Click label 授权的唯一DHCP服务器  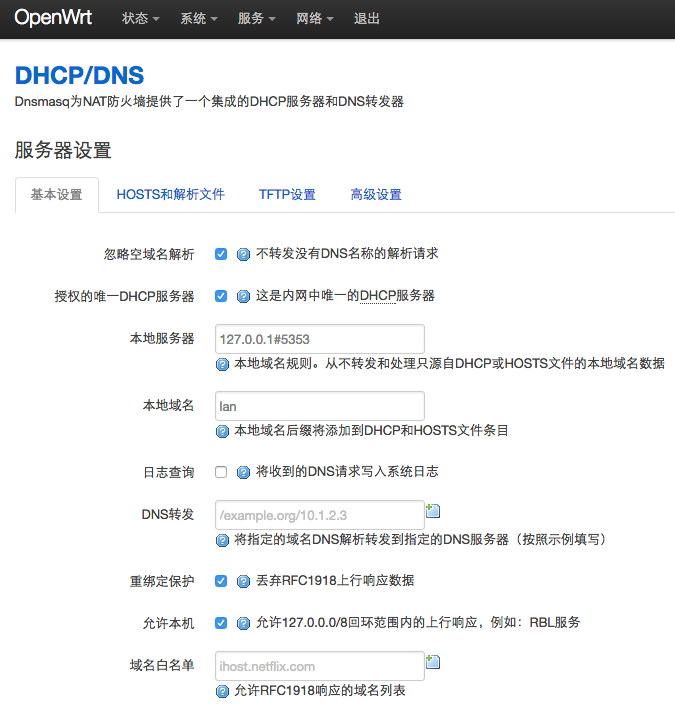point(124,296)
